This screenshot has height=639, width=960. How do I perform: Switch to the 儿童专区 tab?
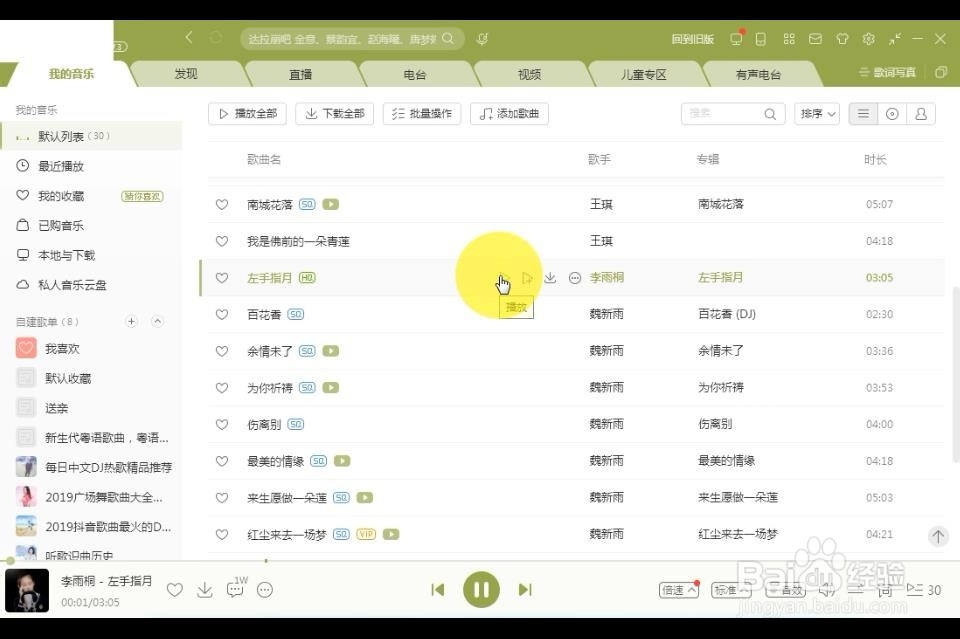pyautogui.click(x=644, y=74)
